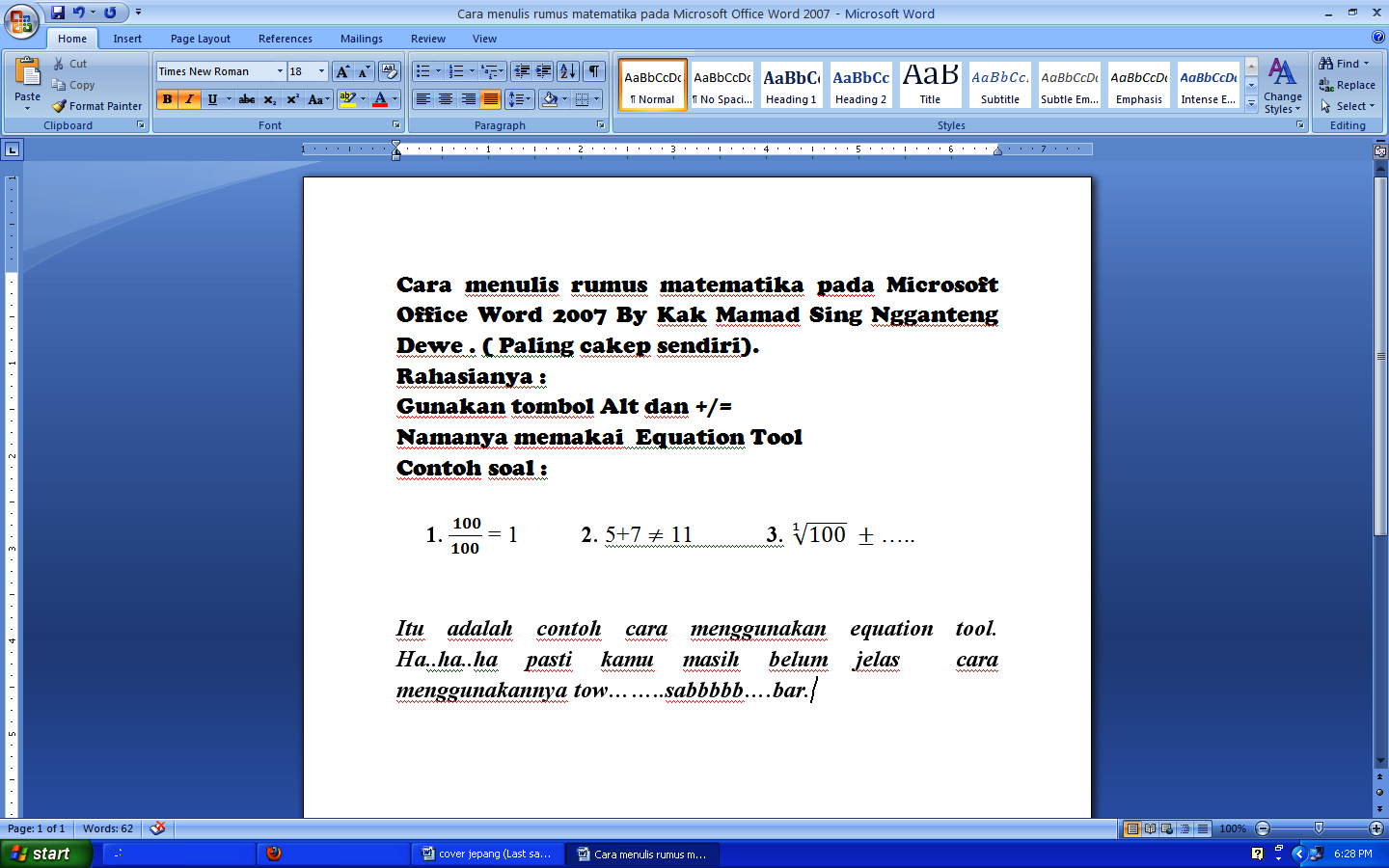
Task: Toggle italic formatting
Action: pyautogui.click(x=189, y=99)
